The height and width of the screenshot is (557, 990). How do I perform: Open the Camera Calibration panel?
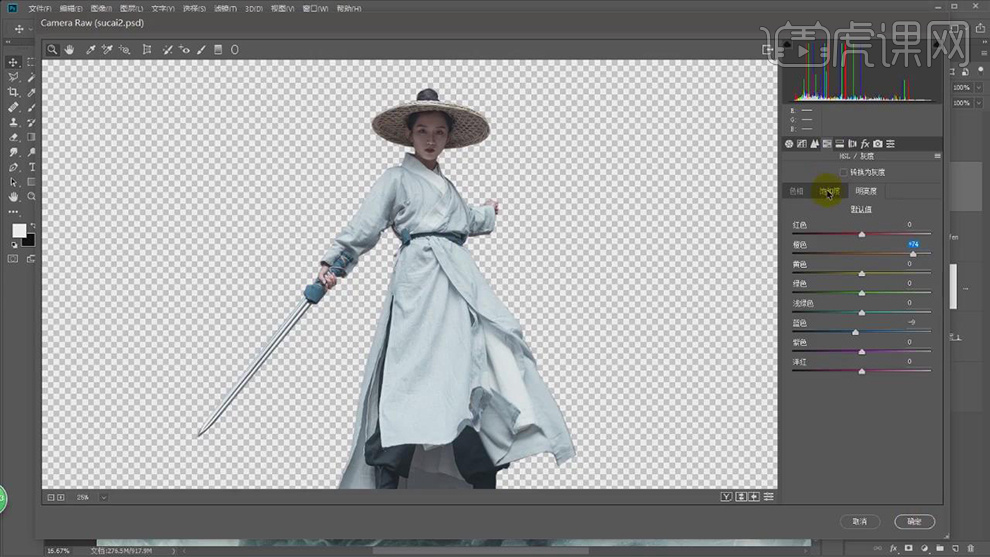coord(878,144)
